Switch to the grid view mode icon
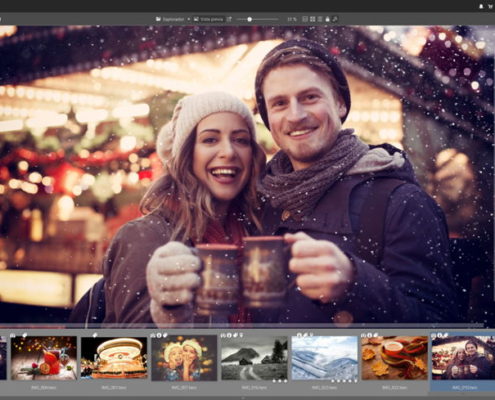 pyautogui.click(x=312, y=19)
